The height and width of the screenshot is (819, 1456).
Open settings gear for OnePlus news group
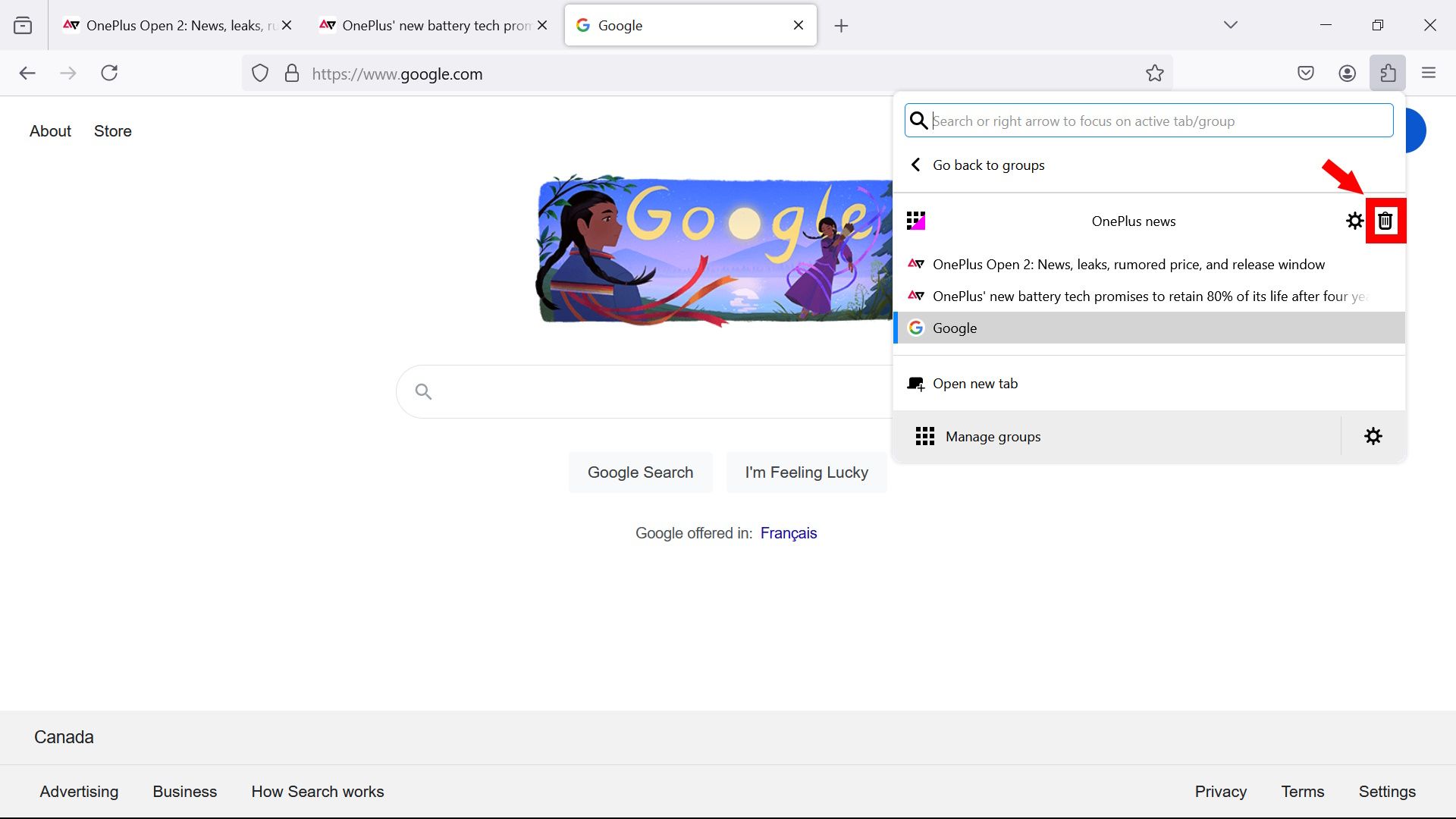[x=1355, y=221]
